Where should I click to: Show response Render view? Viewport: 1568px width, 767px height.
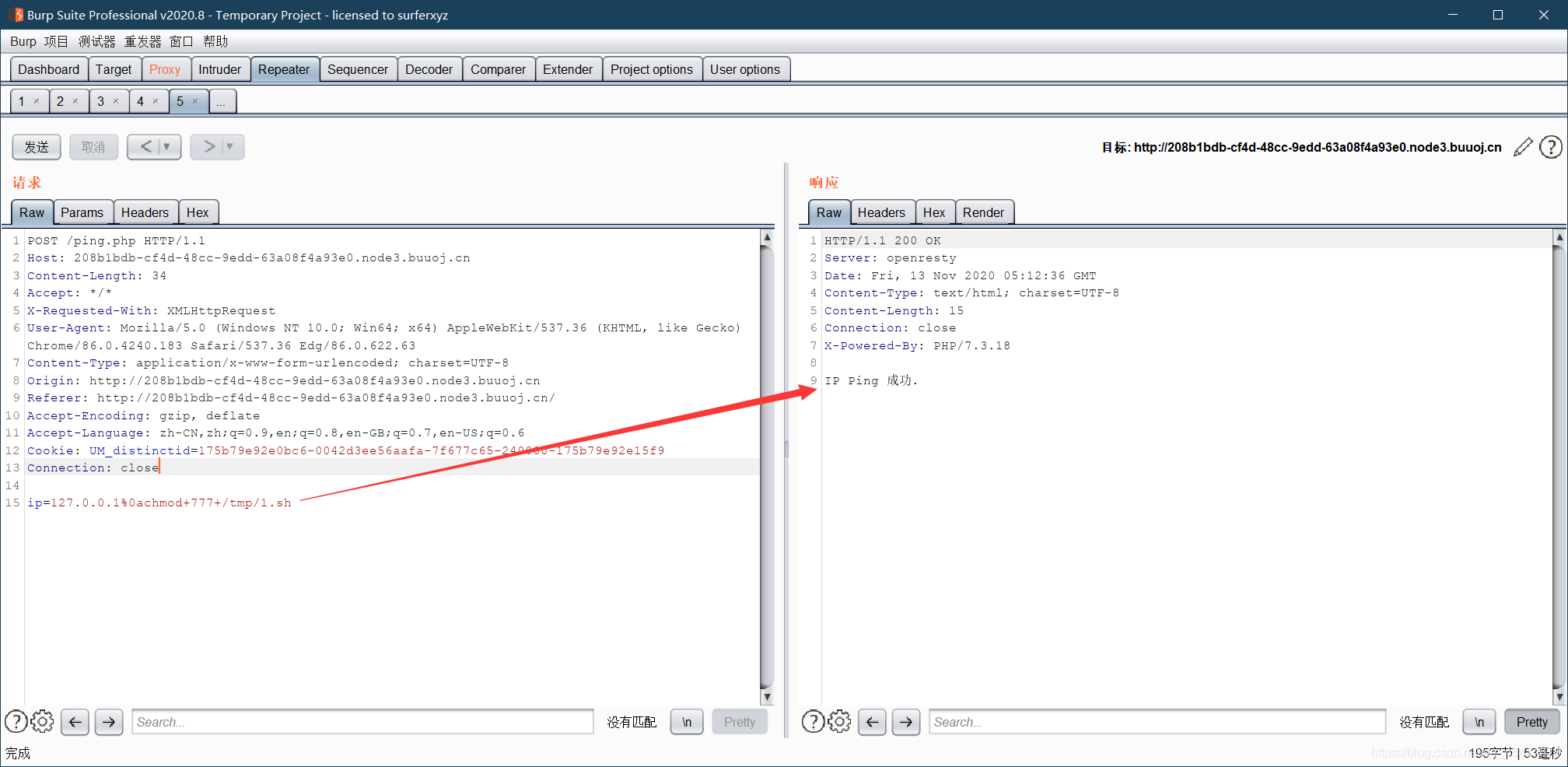point(983,212)
